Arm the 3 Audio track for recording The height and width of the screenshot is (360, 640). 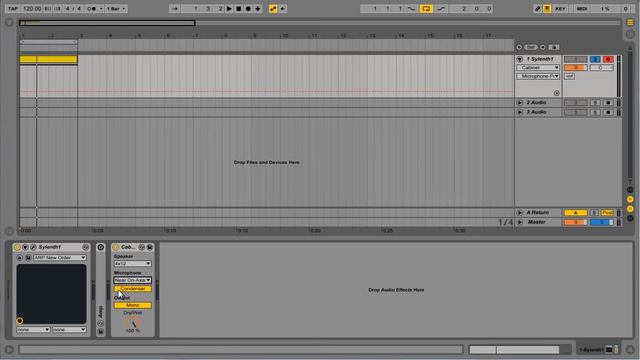[x=608, y=112]
